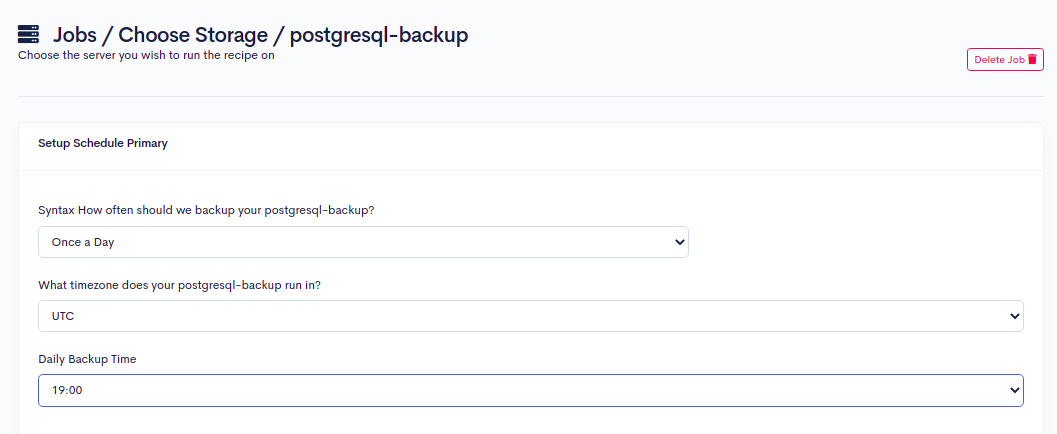Image resolution: width=1057 pixels, height=434 pixels.
Task: Click the horizontal divider below the page title
Action: (x=530, y=96)
